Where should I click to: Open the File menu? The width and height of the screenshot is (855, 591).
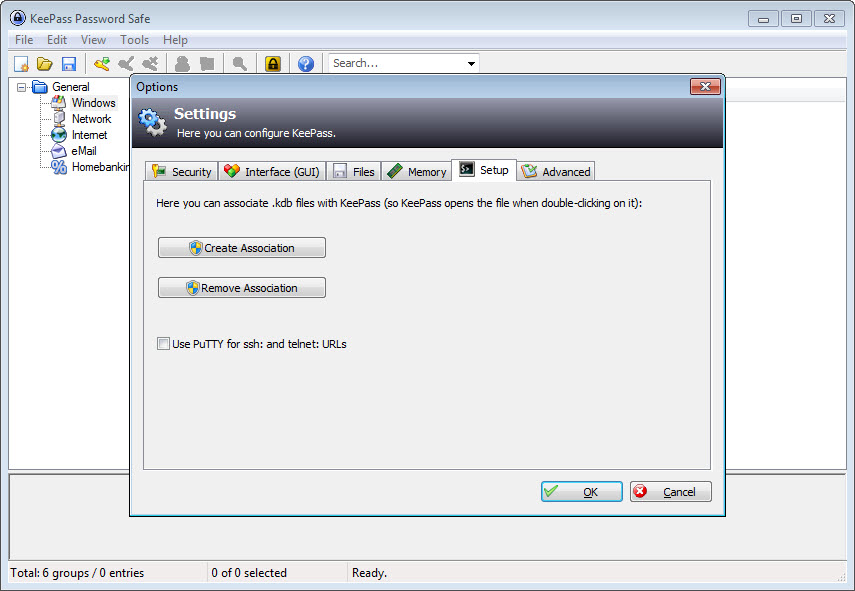24,40
